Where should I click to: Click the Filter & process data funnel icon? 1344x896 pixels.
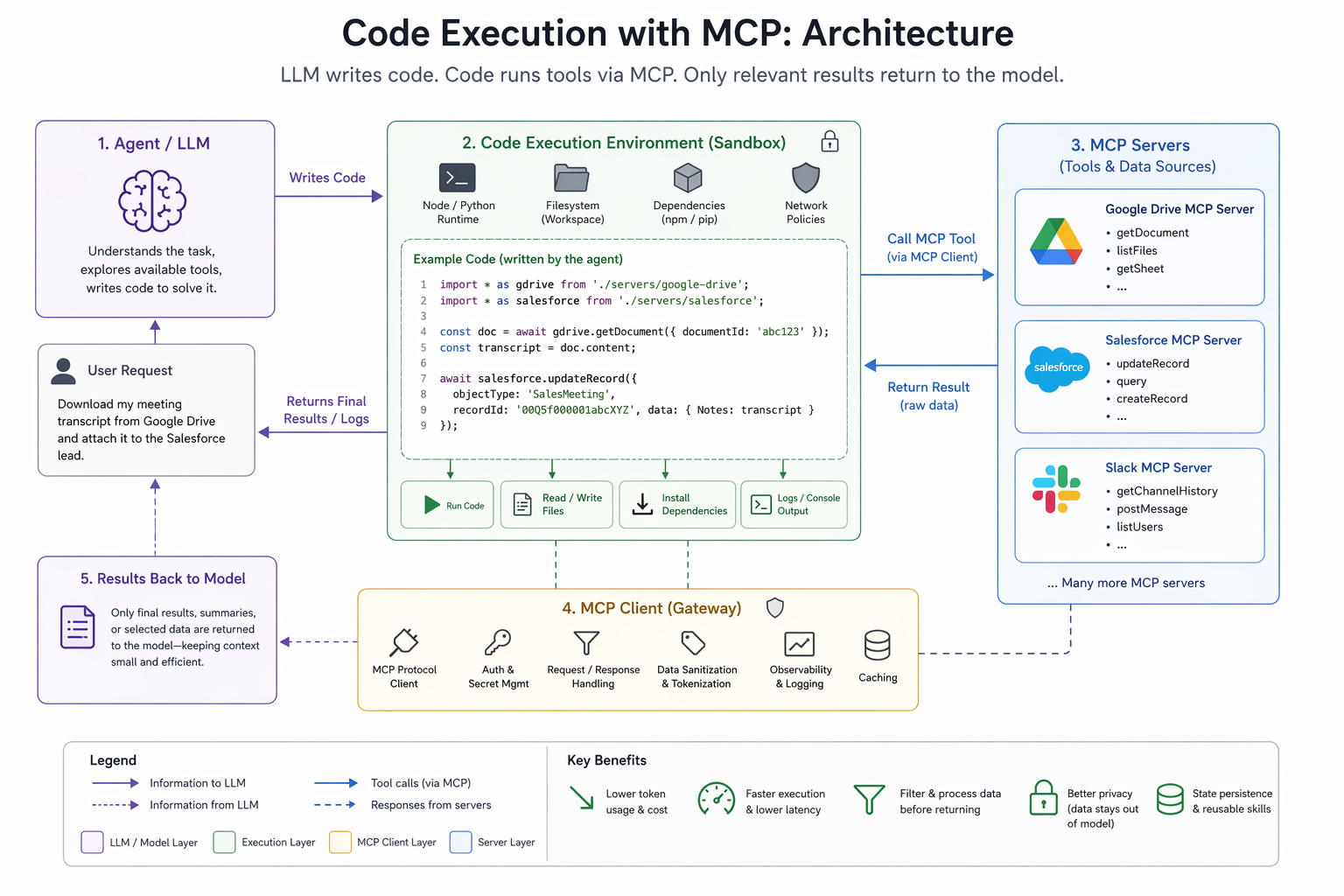tap(869, 799)
